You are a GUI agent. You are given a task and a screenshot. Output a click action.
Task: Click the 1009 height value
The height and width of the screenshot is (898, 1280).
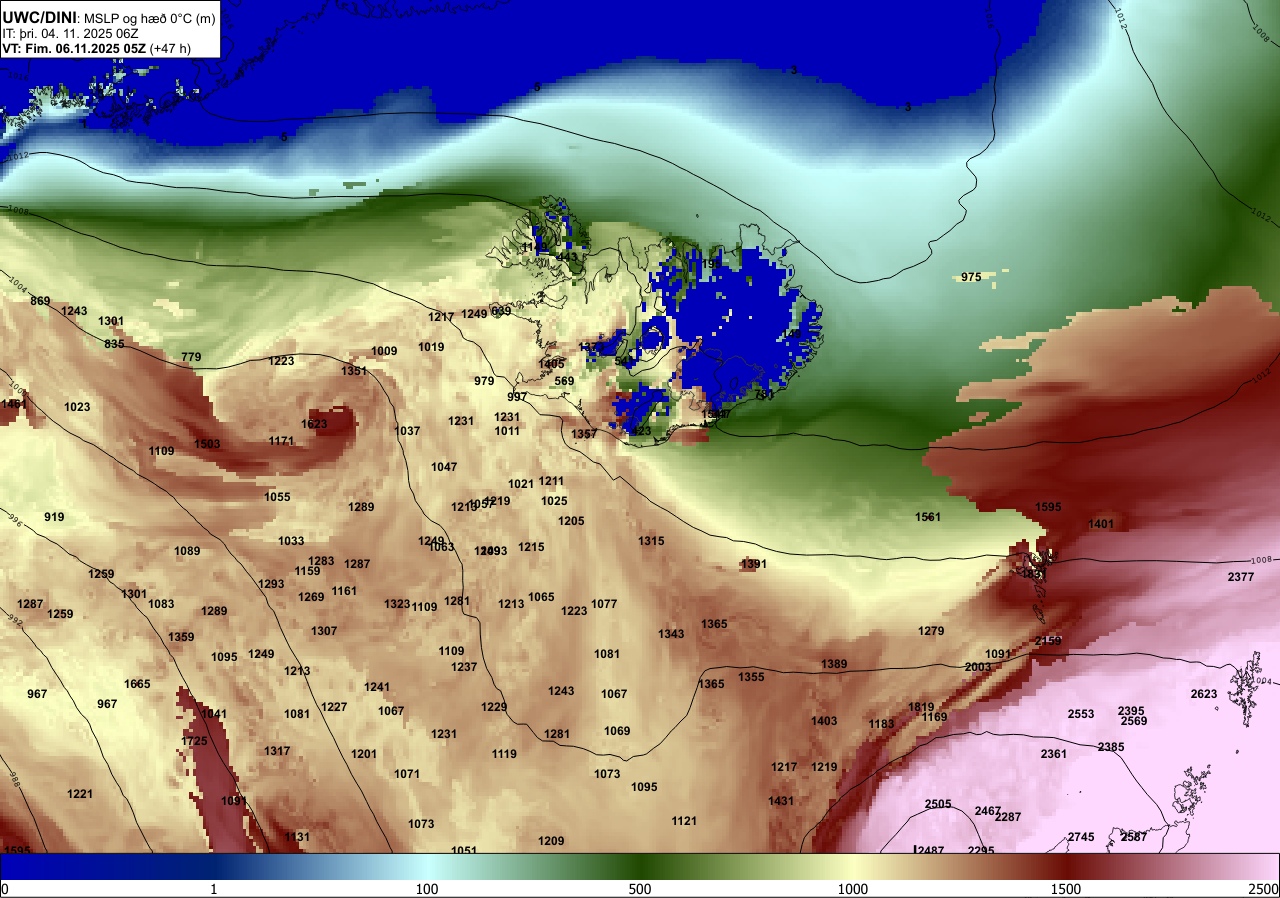[x=384, y=351]
